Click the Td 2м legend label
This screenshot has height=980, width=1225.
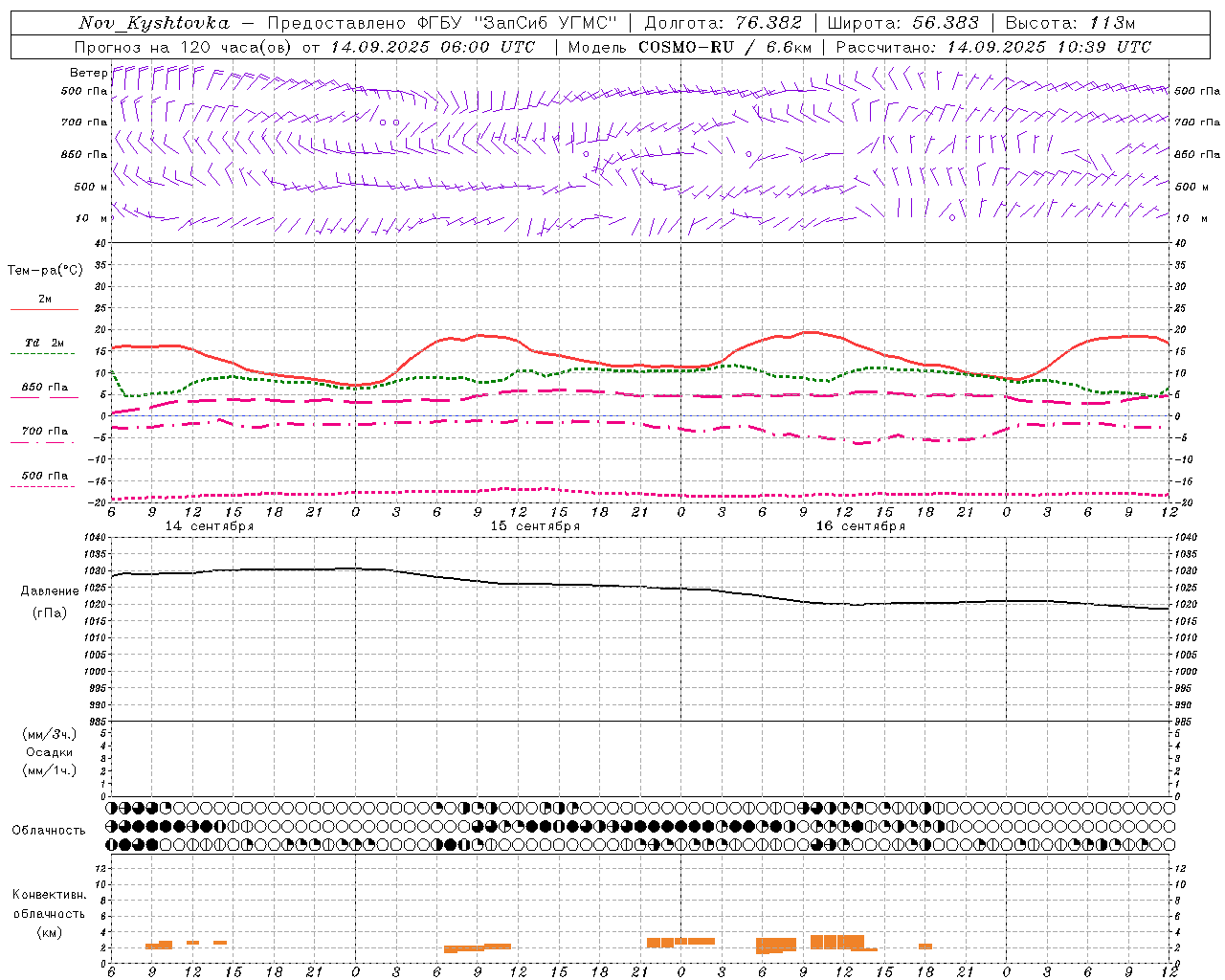click(x=45, y=343)
